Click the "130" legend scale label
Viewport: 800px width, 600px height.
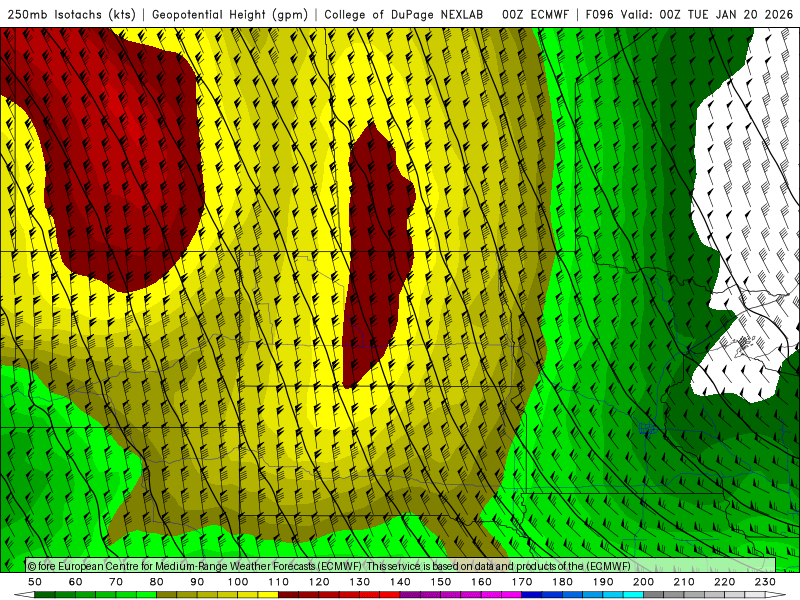(x=360, y=582)
